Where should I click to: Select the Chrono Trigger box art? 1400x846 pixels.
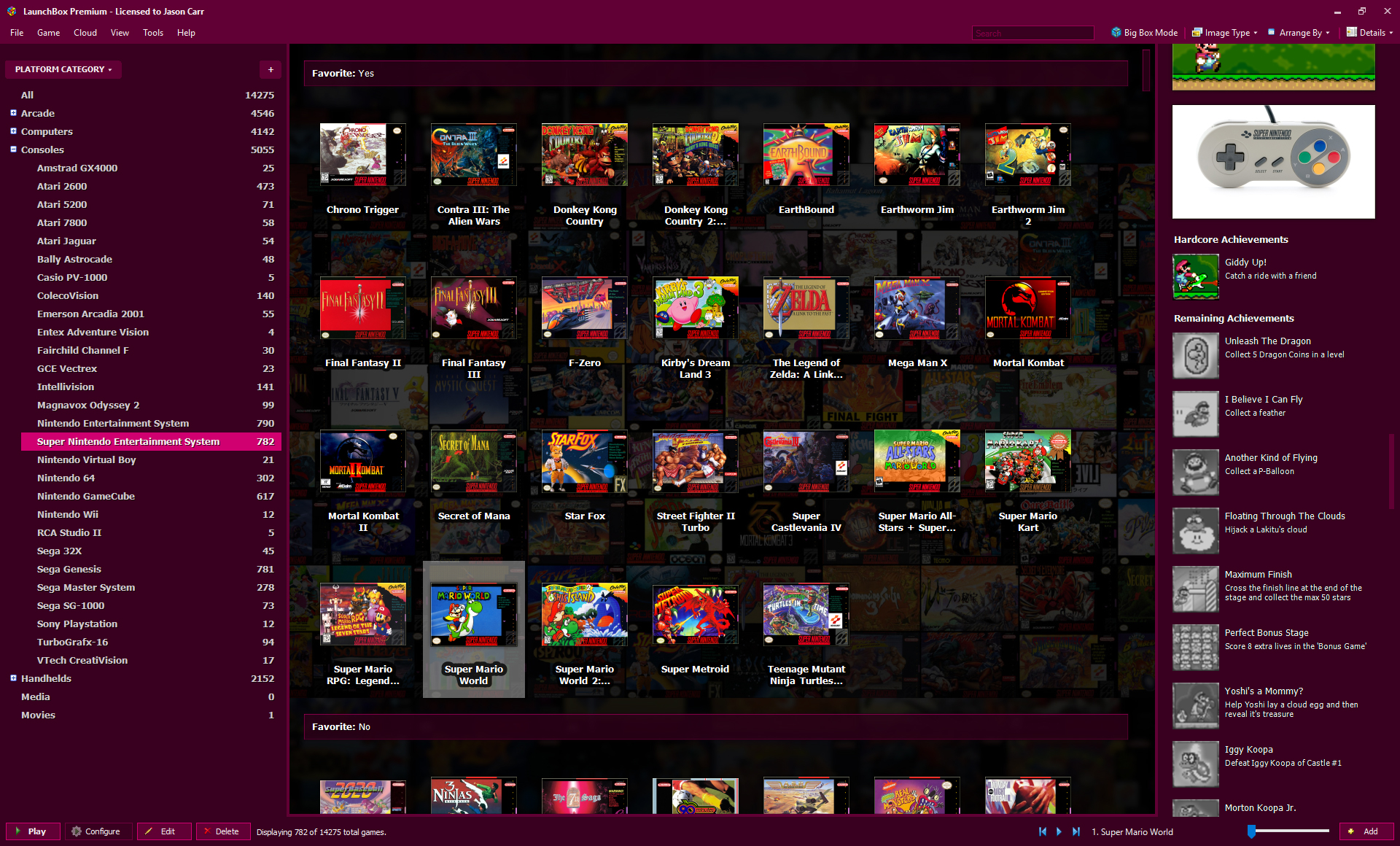[x=363, y=155]
